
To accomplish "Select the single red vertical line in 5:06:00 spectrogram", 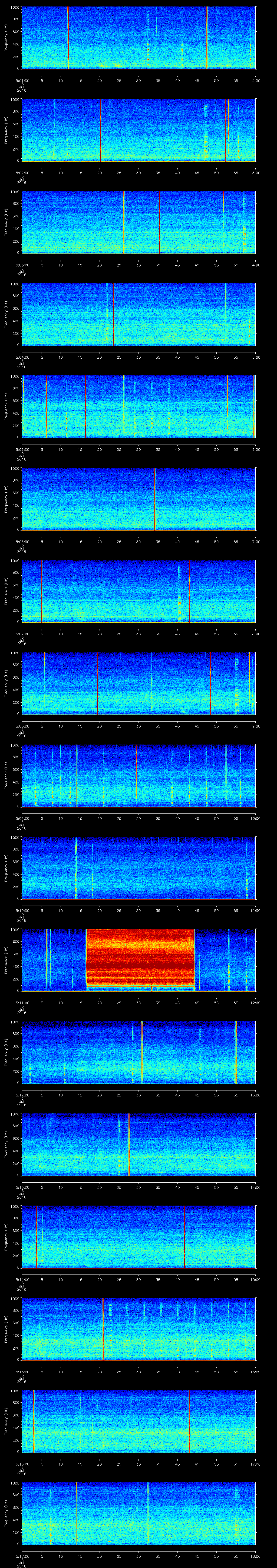I will point(155,499).
